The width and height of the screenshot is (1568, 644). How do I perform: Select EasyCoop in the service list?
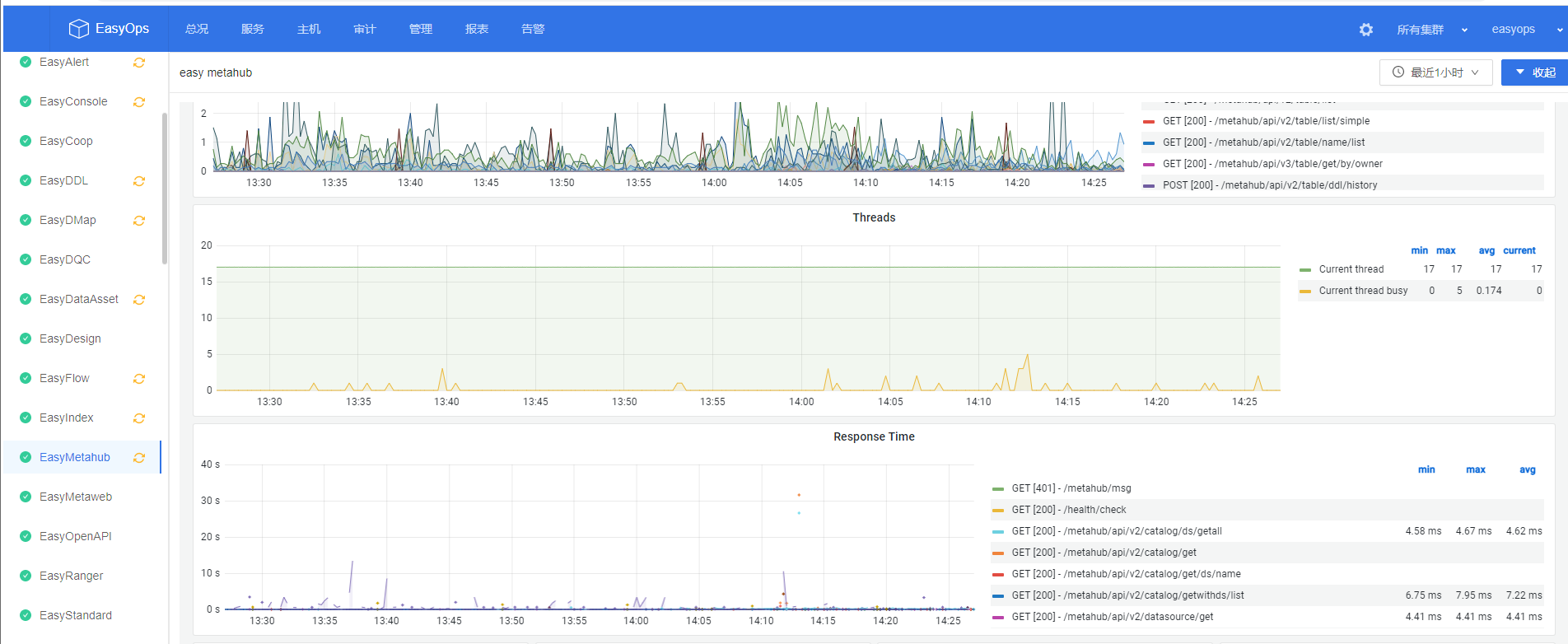[66, 141]
